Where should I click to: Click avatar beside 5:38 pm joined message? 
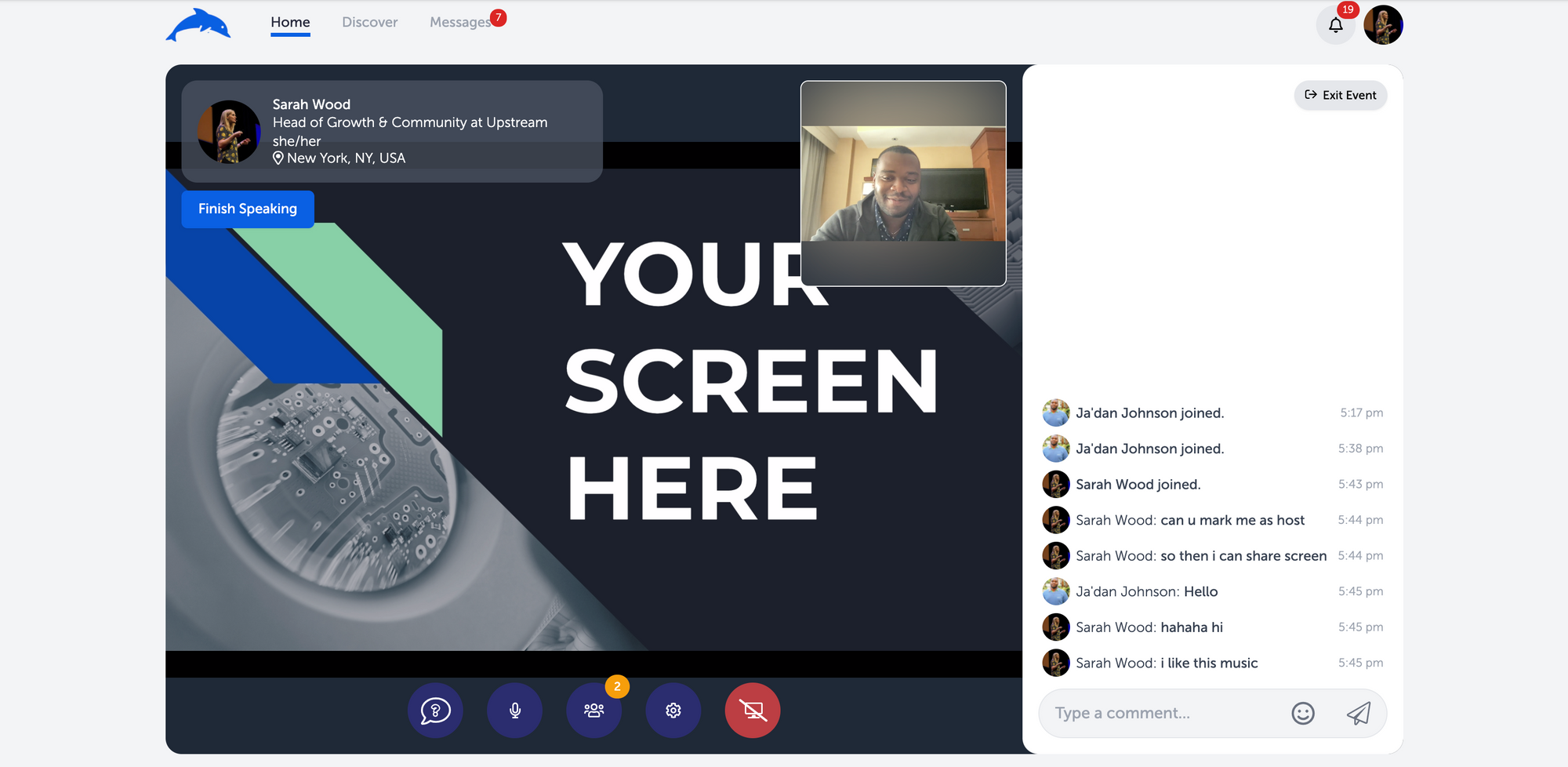(1056, 449)
